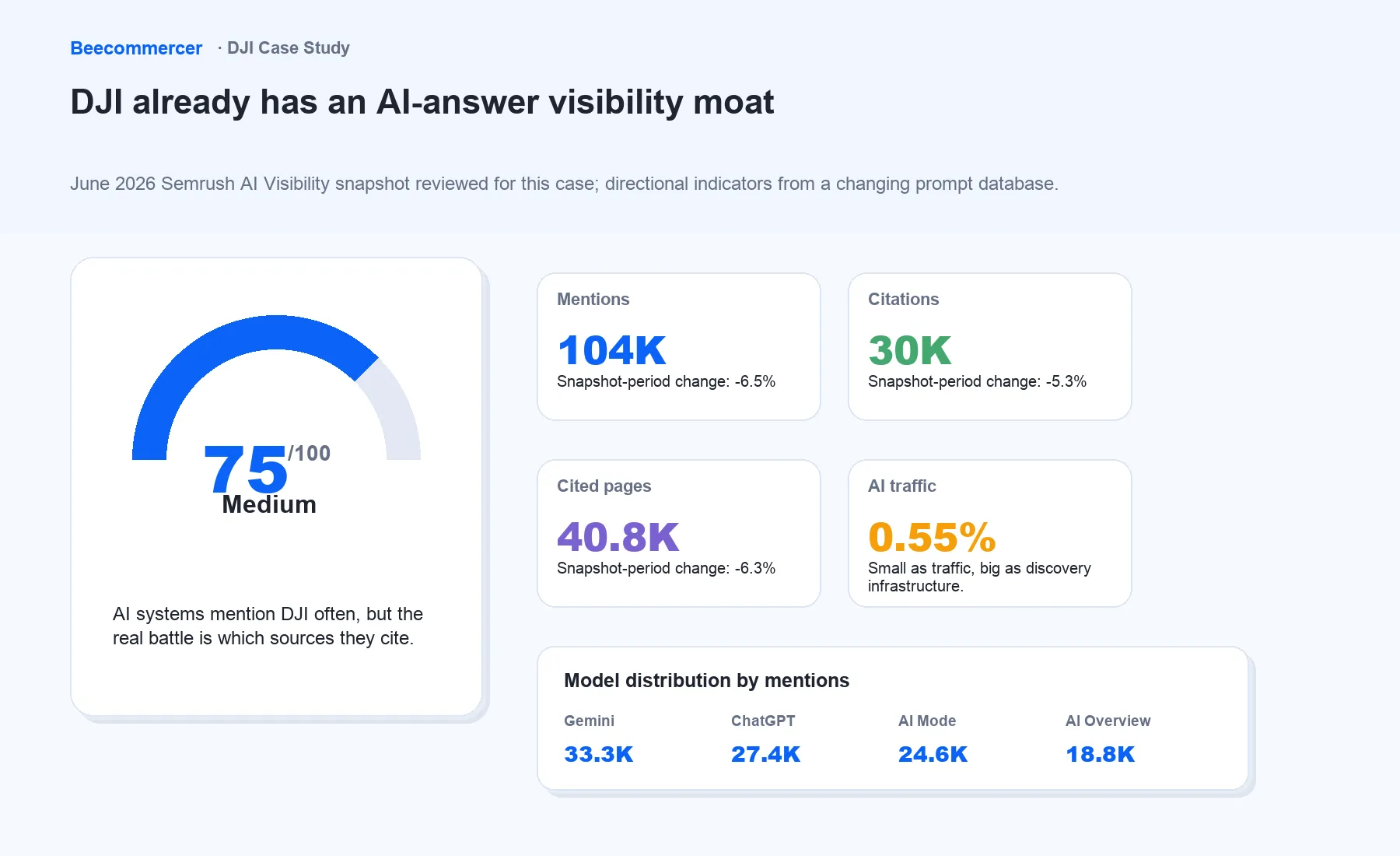This screenshot has width=1400, height=856.
Task: Click the AI traffic card title
Action: tap(902, 486)
